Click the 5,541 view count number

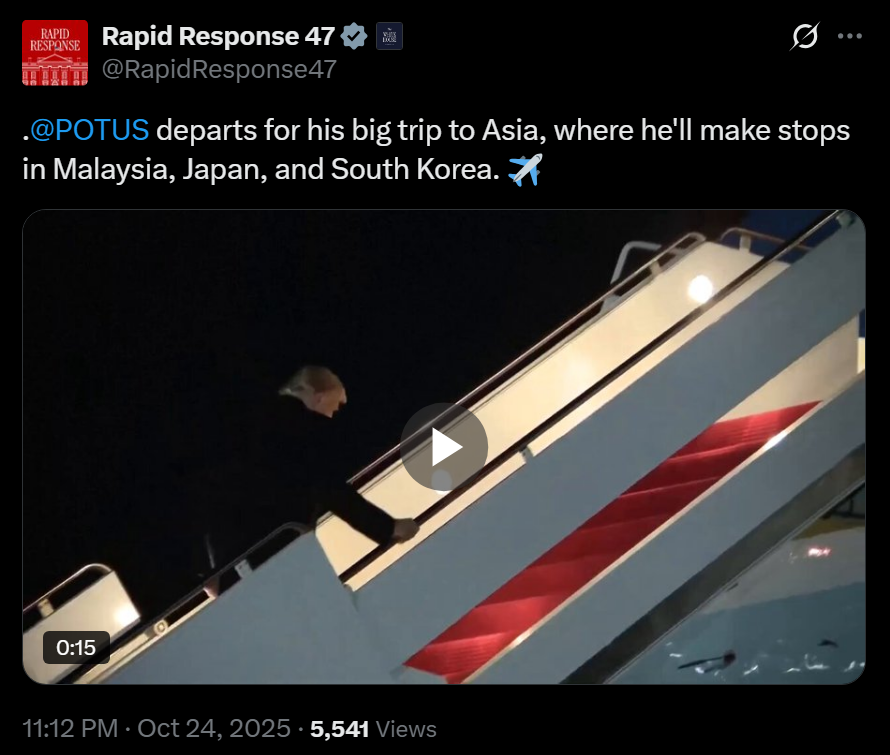(340, 729)
